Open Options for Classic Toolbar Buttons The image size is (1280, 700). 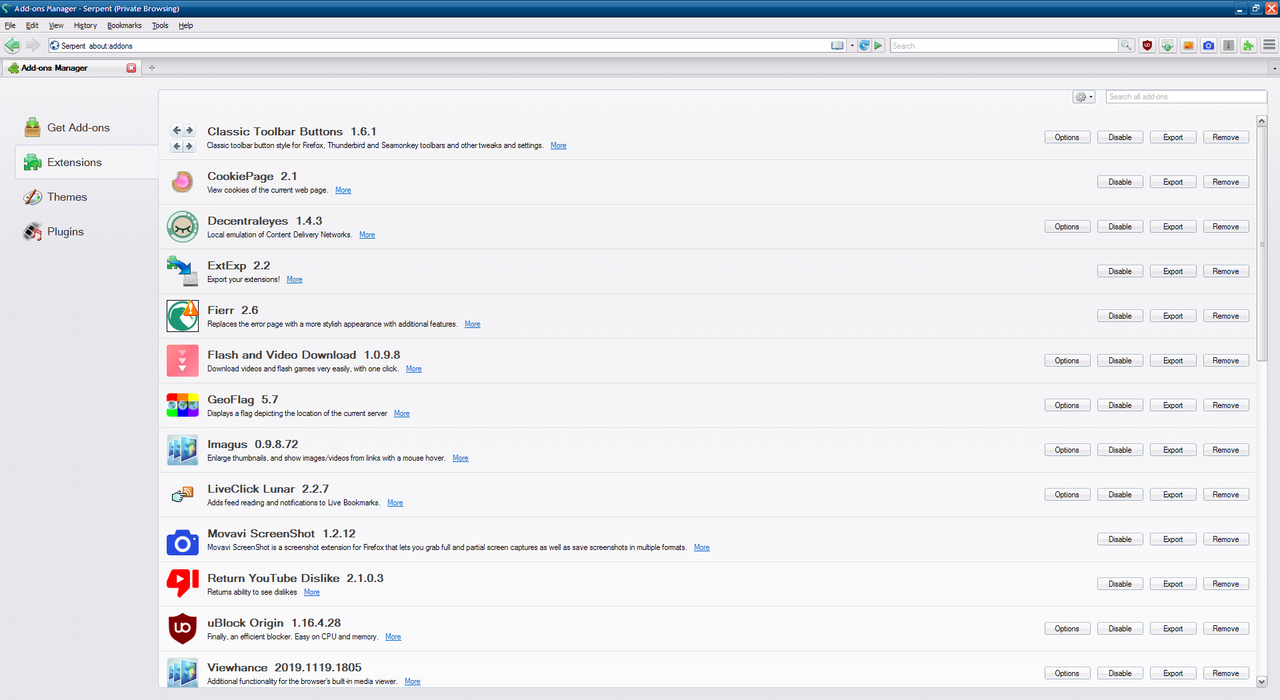1067,138
